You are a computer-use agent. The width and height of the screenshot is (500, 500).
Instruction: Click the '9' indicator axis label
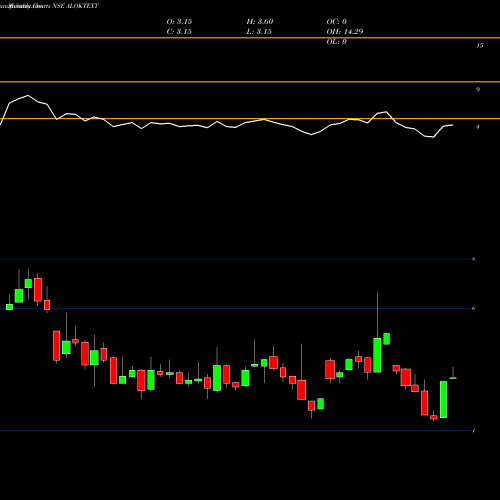478,89
